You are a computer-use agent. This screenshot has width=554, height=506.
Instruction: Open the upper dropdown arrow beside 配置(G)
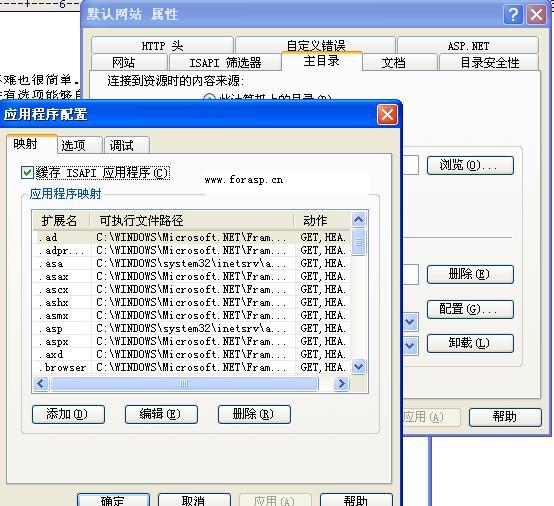pos(410,322)
